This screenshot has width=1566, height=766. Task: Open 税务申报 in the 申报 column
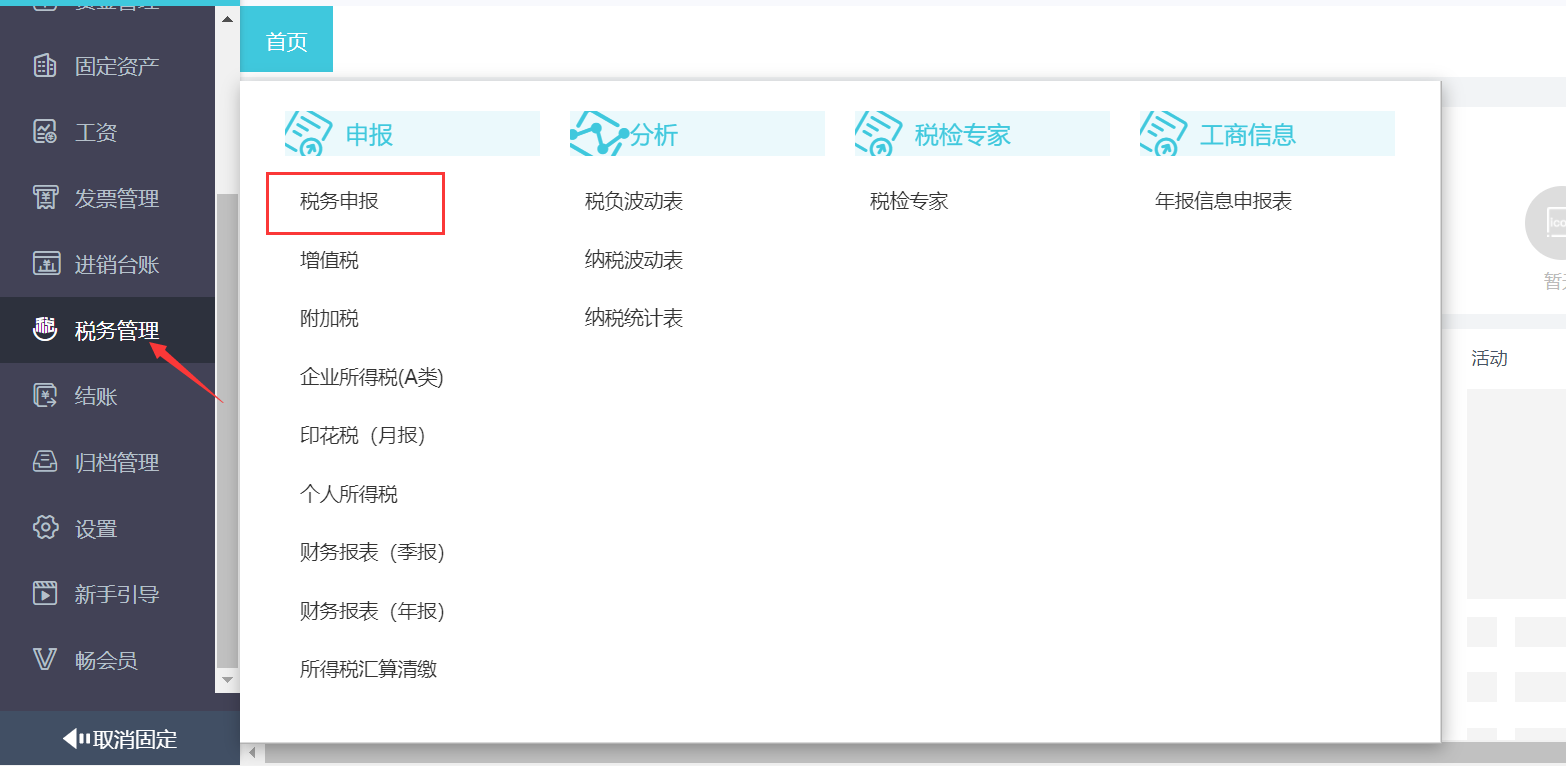click(340, 202)
